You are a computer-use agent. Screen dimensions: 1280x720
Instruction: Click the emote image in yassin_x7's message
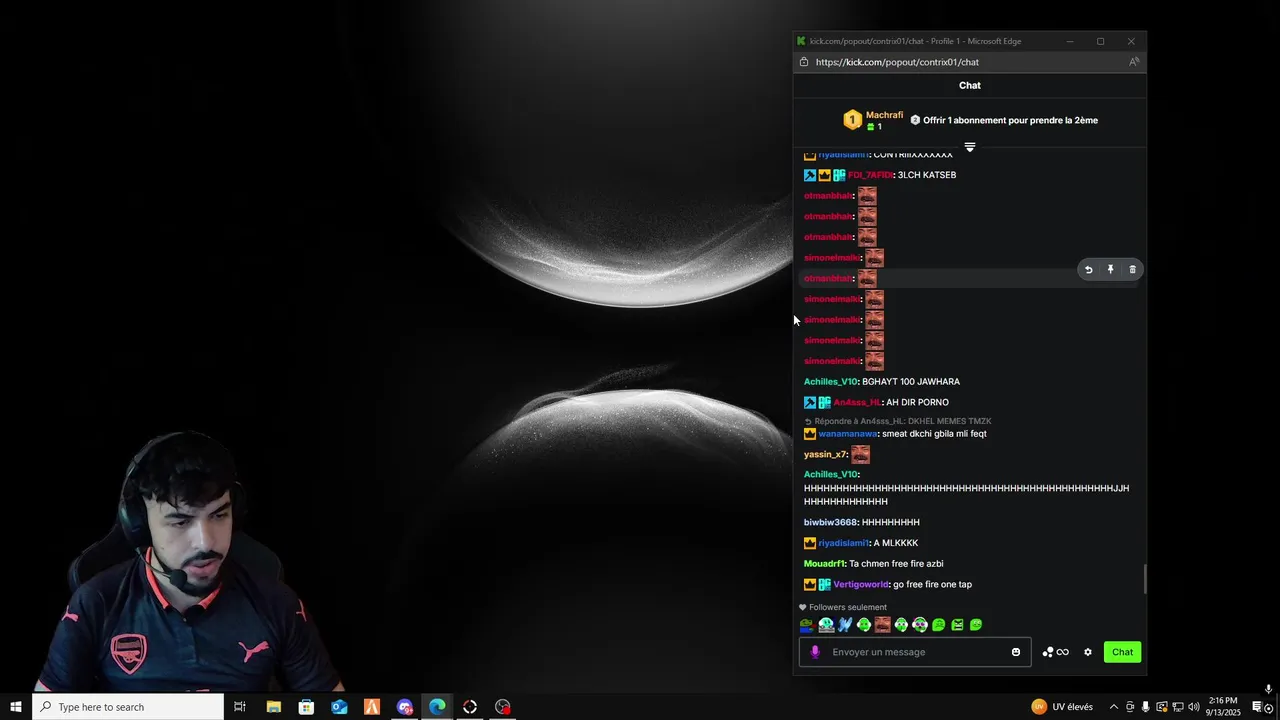(860, 455)
